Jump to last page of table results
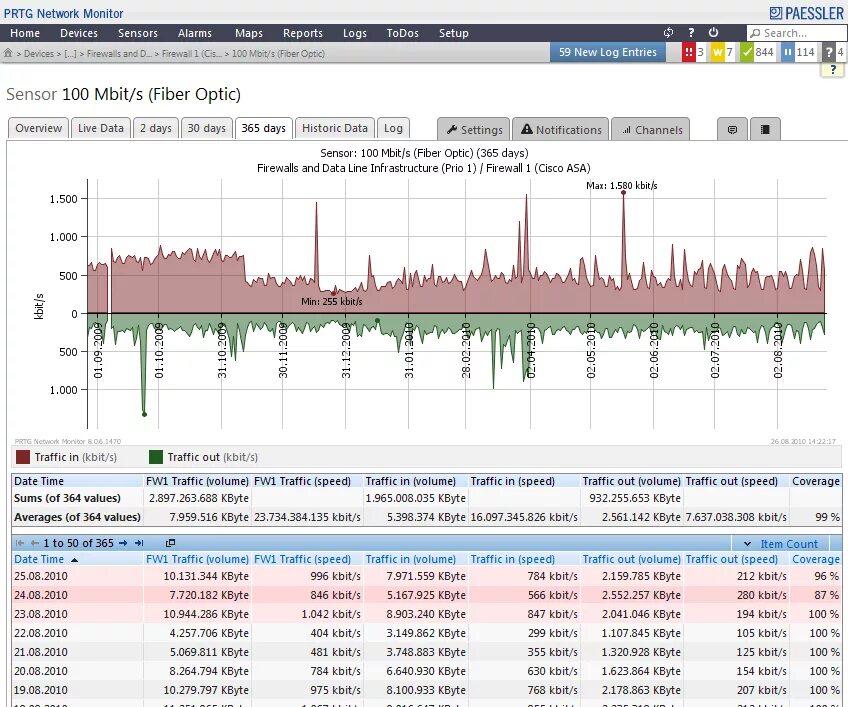This screenshot has width=848, height=707. point(139,543)
